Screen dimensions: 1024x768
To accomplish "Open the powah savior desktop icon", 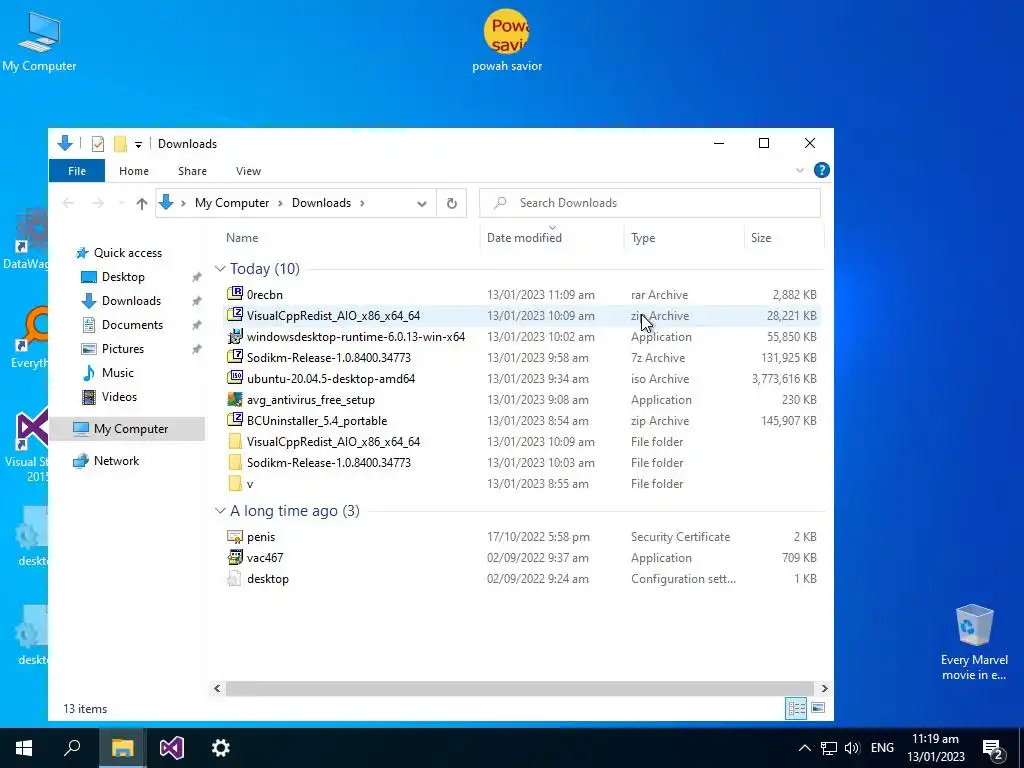I will tap(507, 40).
